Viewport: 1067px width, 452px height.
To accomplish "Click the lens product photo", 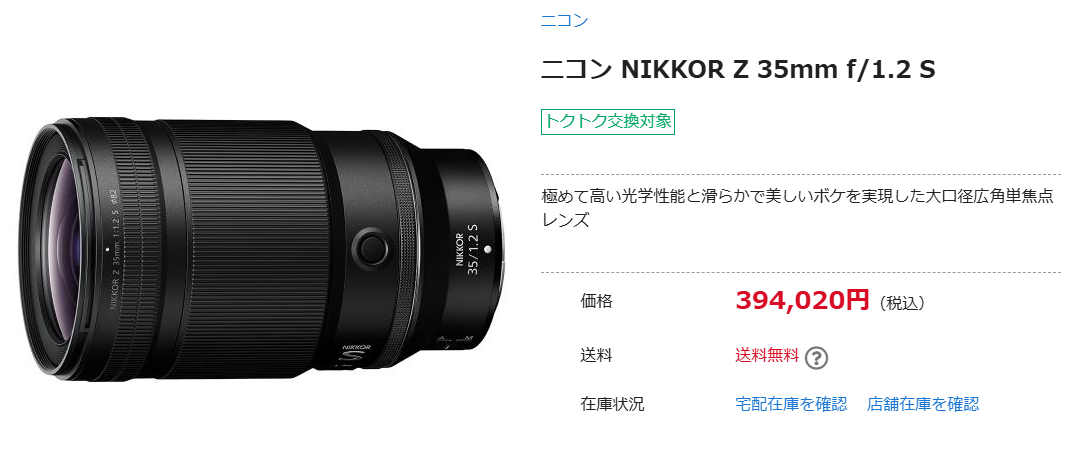I will point(261,249).
